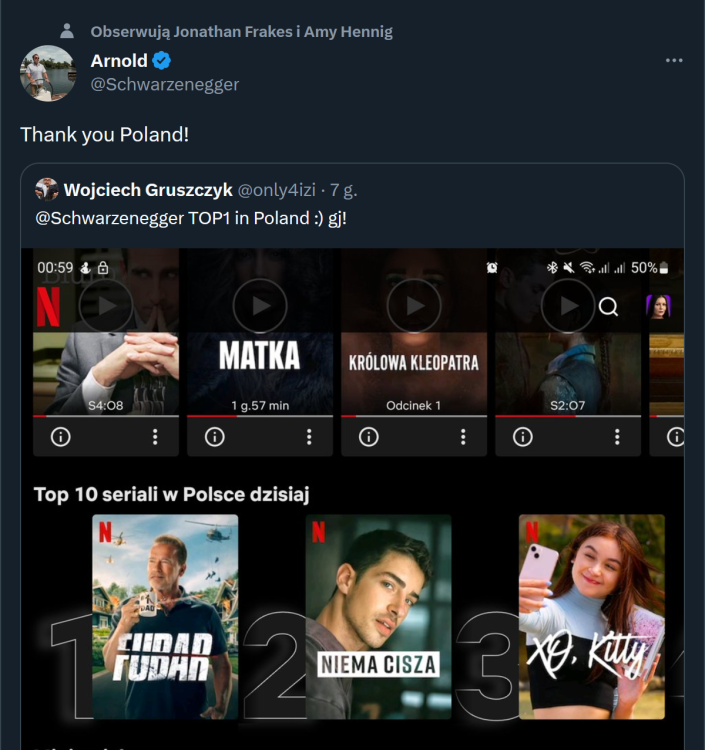This screenshot has height=750, width=705.
Task: Show info for the S2:O7 title
Action: point(522,437)
